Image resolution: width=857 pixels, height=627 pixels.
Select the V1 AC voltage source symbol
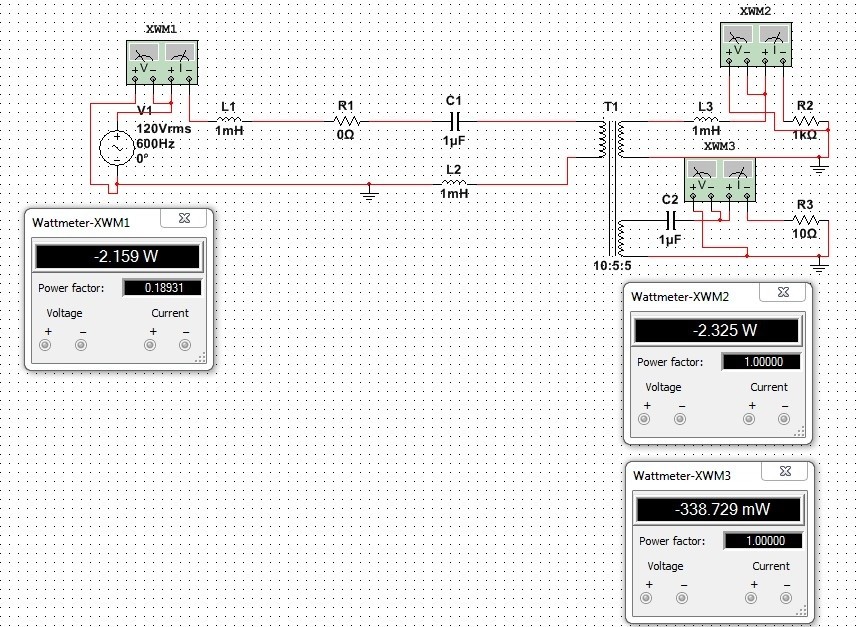(x=116, y=148)
